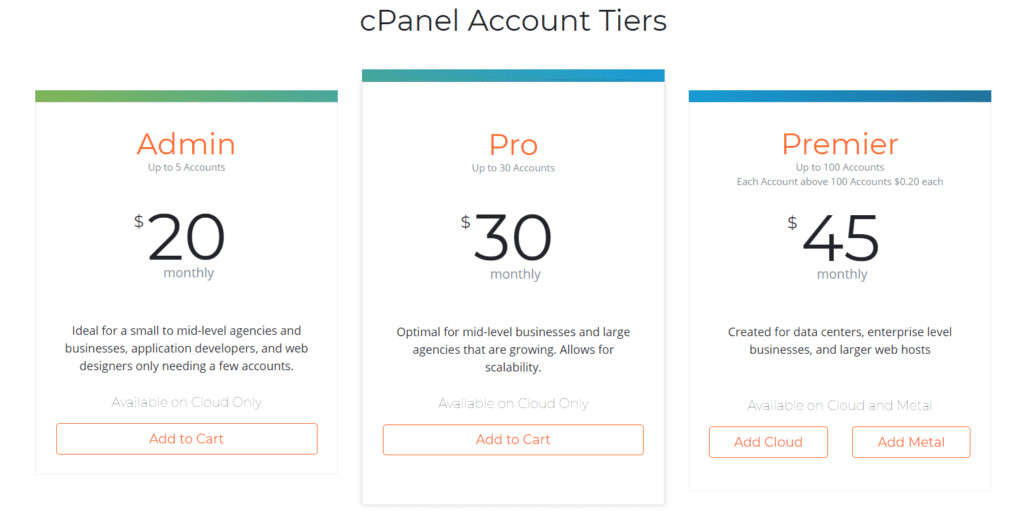1024x518 pixels.
Task: Click the teal-blue bar above Pro card
Action: 513,75
